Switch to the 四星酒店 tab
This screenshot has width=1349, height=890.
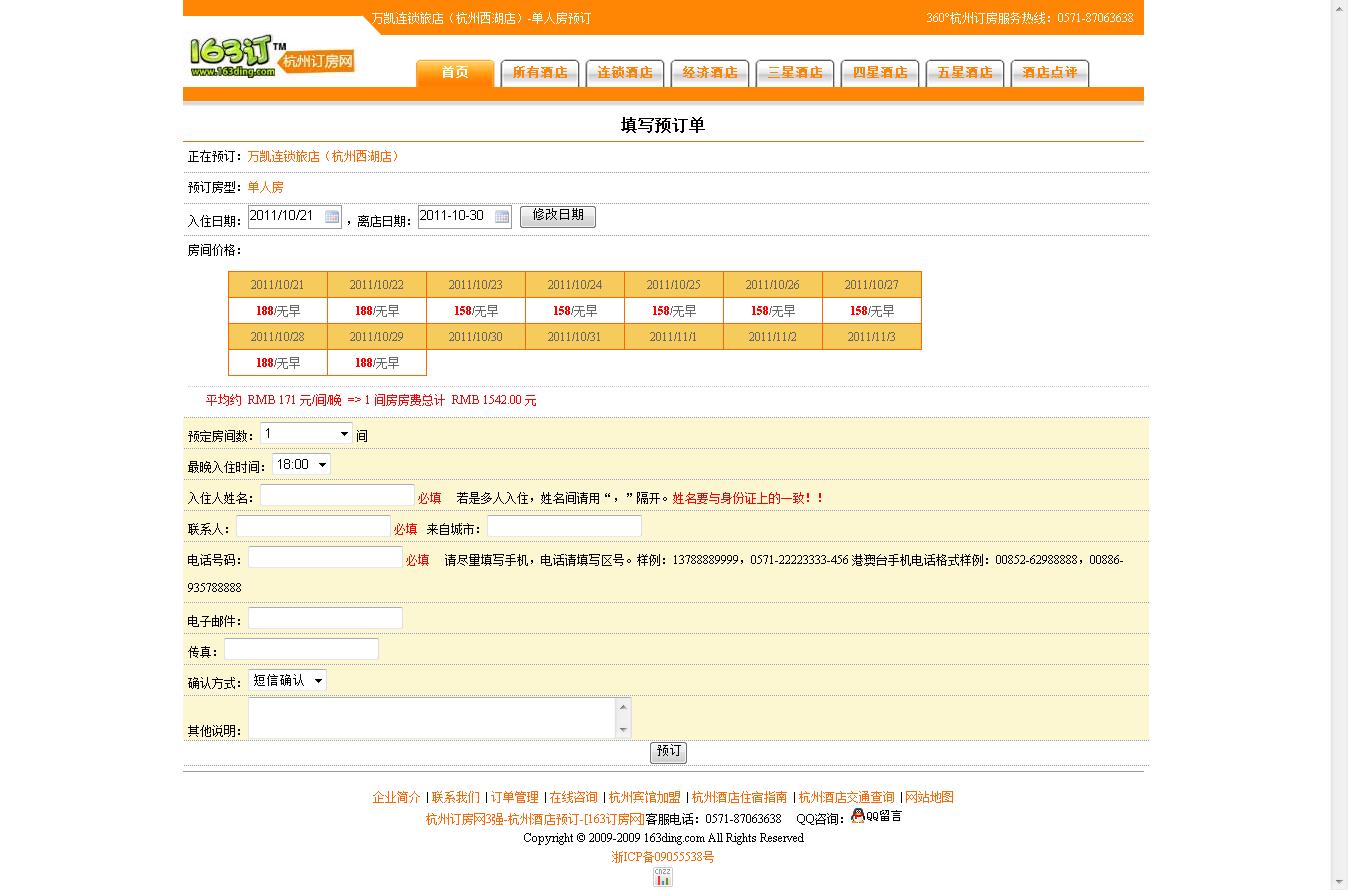pyautogui.click(x=880, y=73)
